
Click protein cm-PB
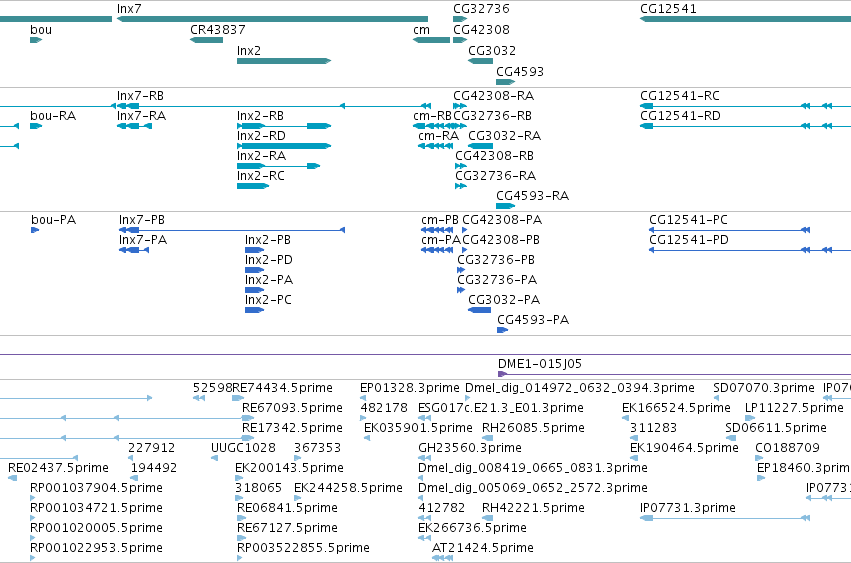[x=440, y=220]
